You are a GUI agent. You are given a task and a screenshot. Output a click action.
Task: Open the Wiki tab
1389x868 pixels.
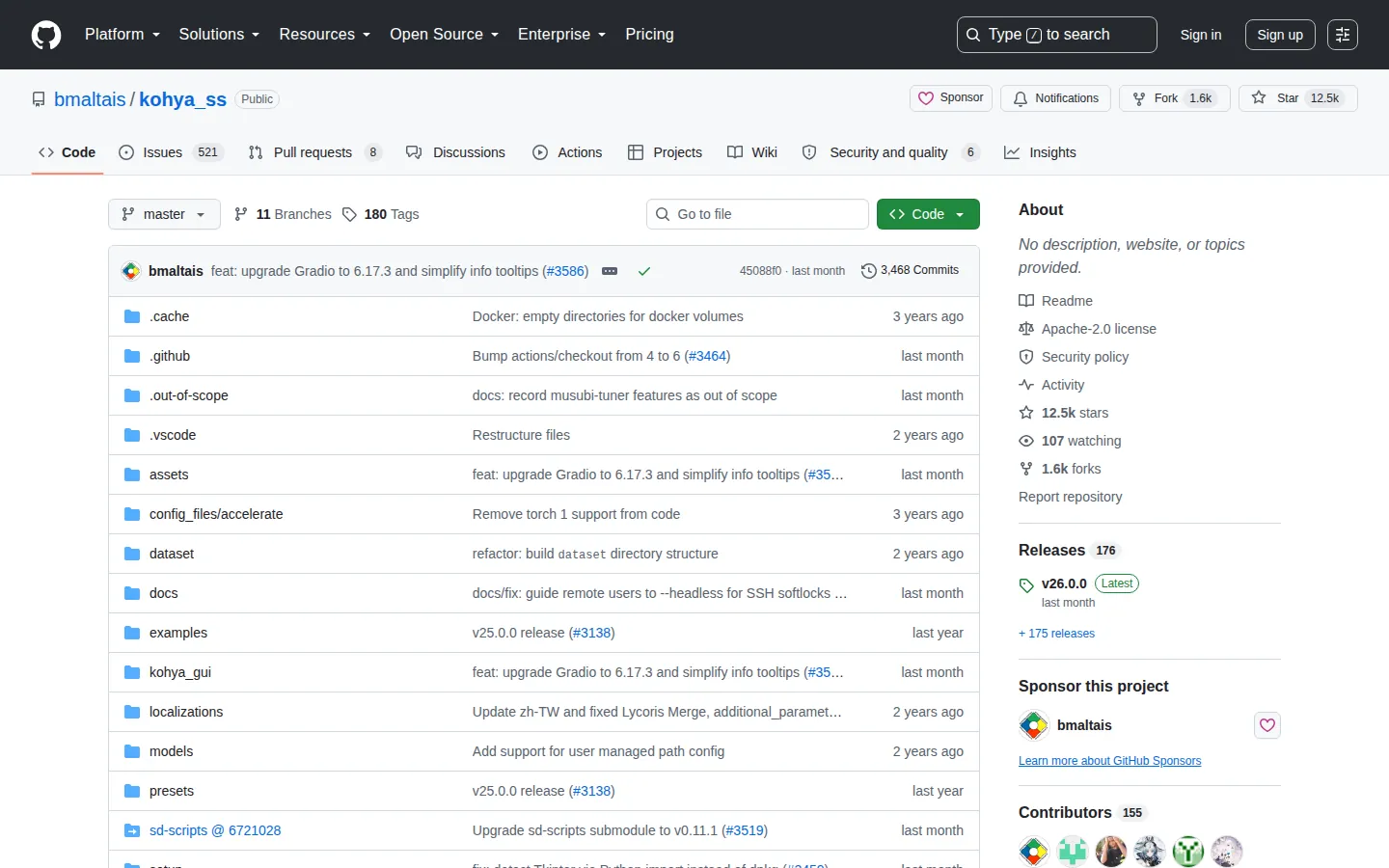coord(752,152)
